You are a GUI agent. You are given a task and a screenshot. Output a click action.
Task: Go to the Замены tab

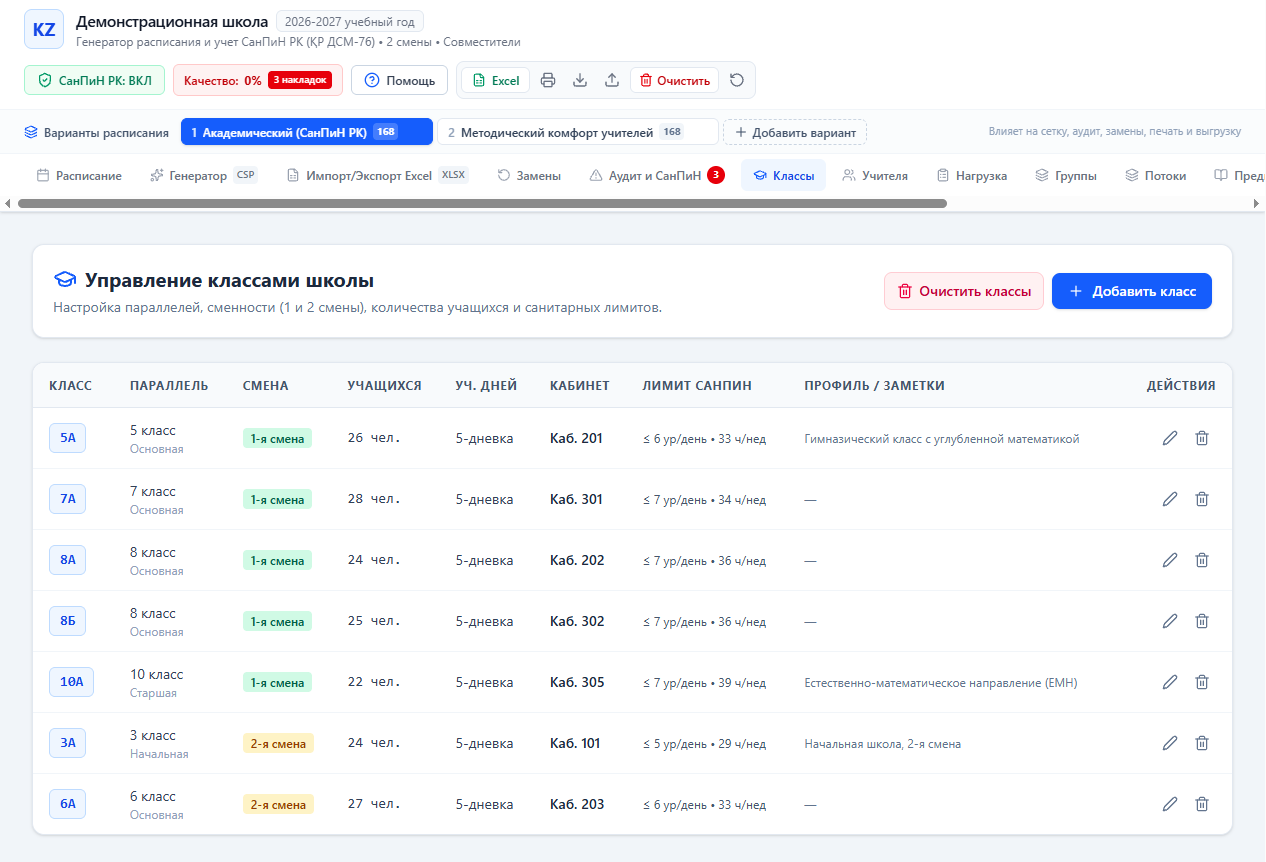529,176
